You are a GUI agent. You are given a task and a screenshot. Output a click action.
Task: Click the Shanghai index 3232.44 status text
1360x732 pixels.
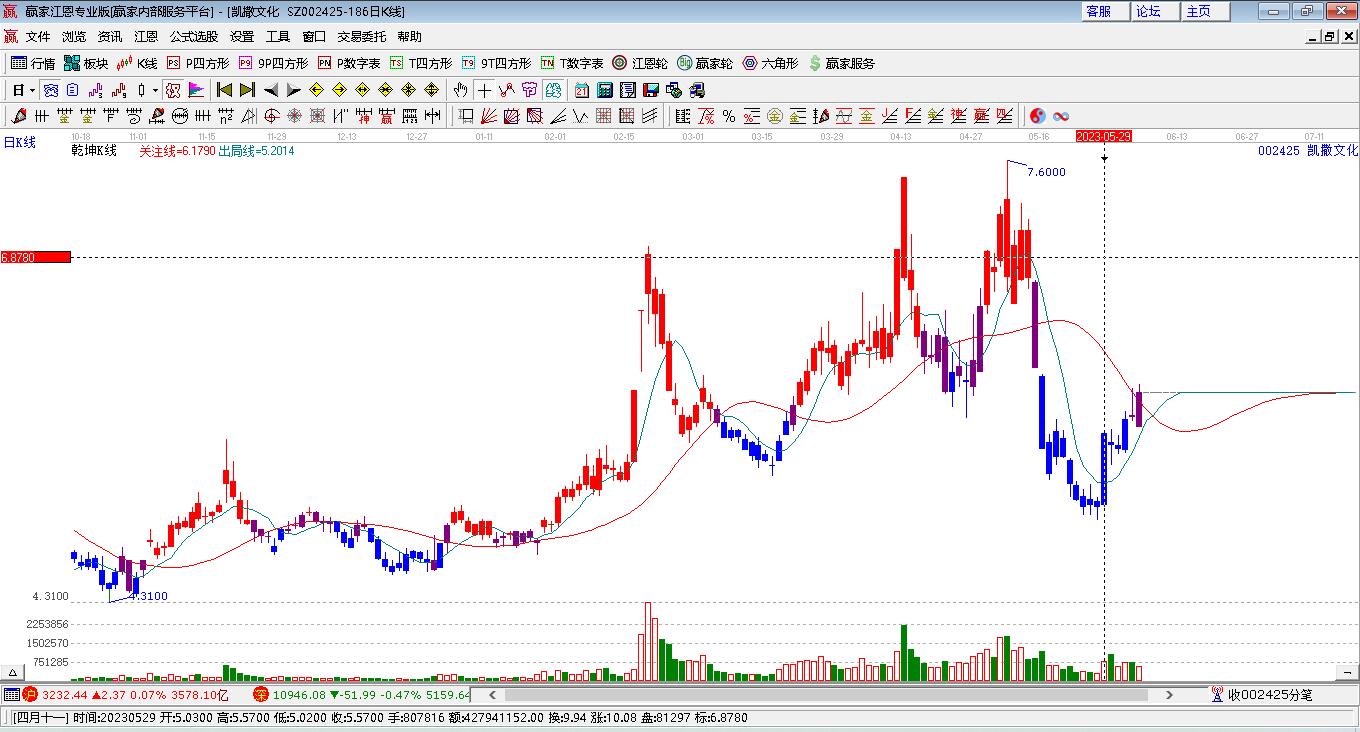[x=65, y=694]
